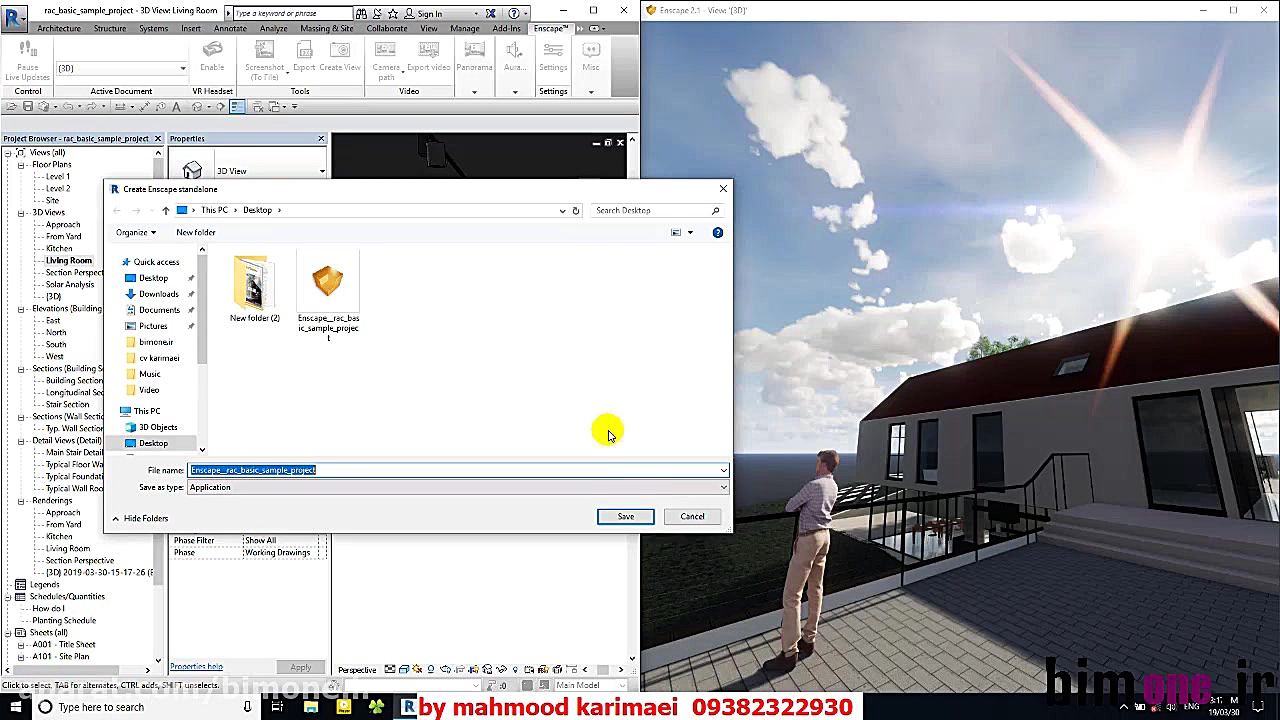This screenshot has height=720, width=1280.
Task: Click the Misc ribbon icon
Action: pos(591,50)
